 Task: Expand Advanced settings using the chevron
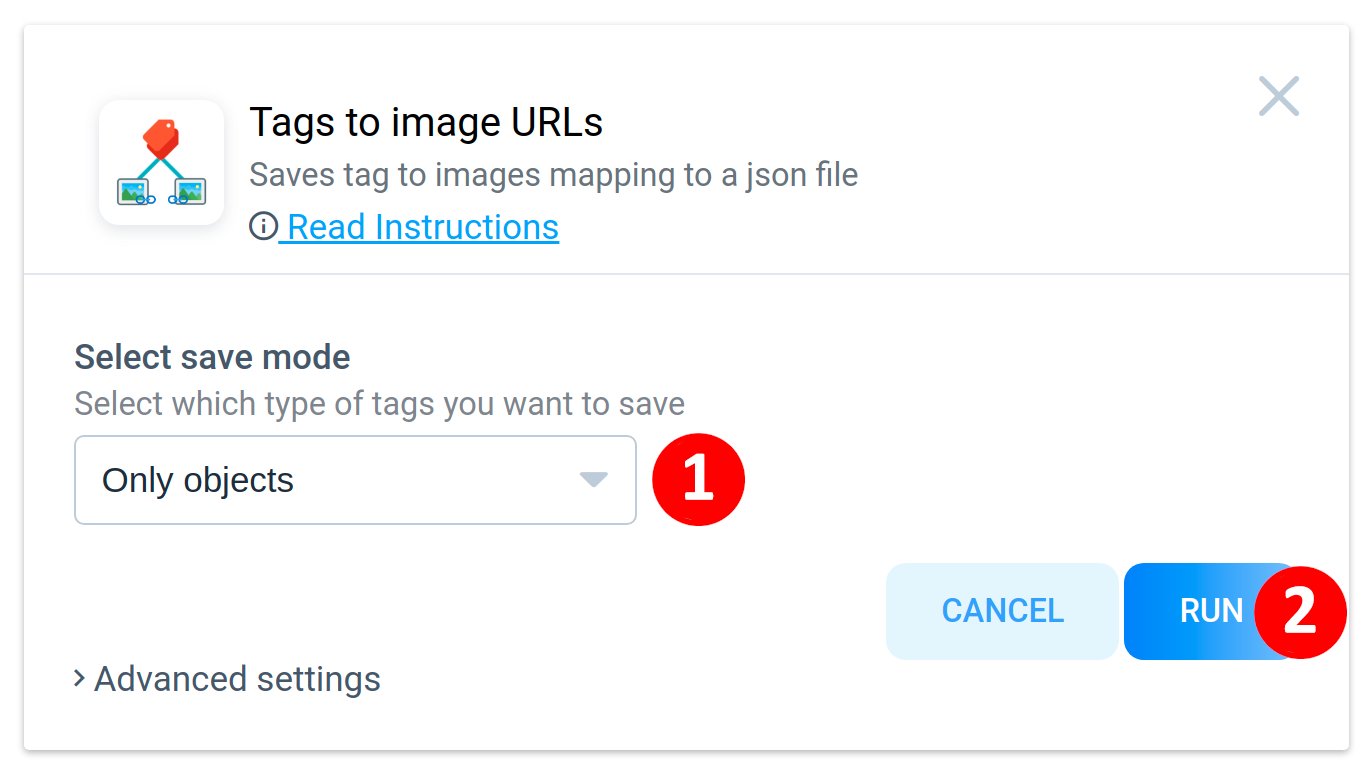click(79, 679)
